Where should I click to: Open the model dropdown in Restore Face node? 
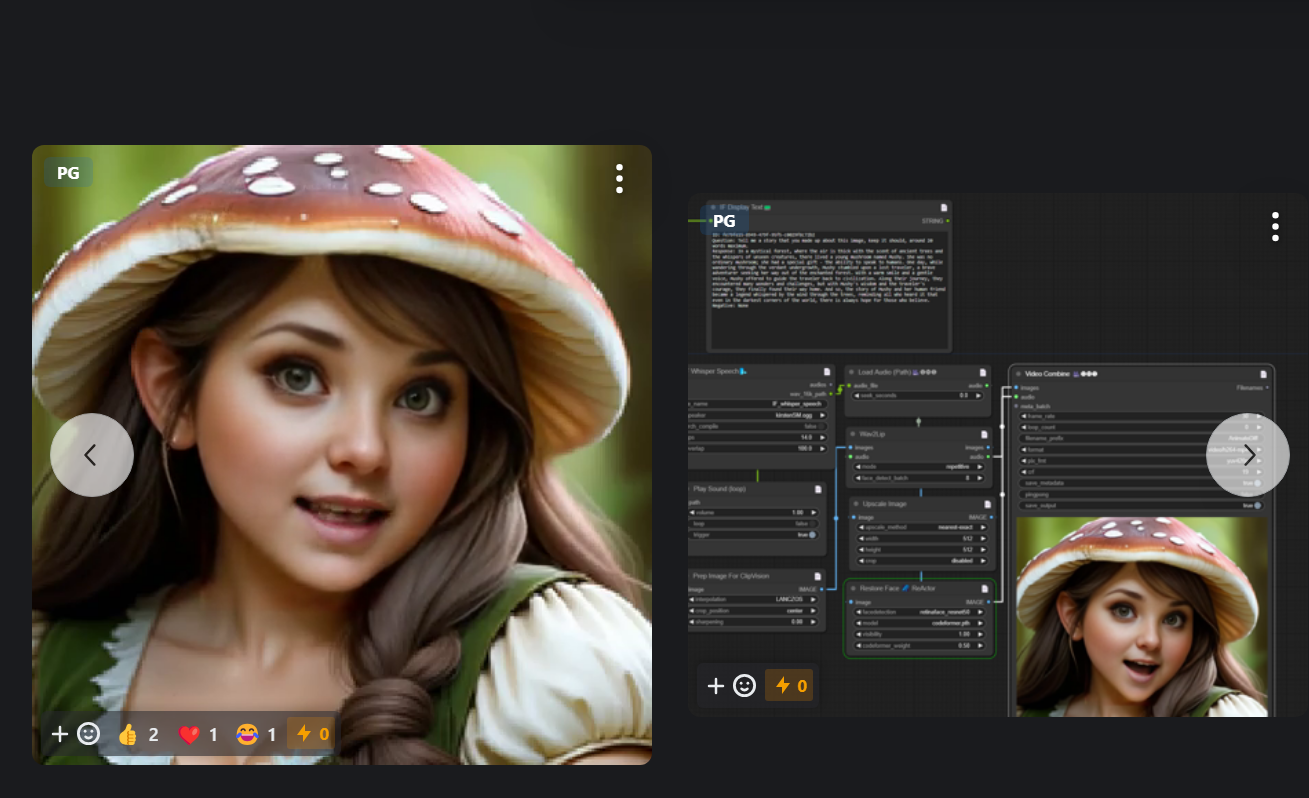920,623
